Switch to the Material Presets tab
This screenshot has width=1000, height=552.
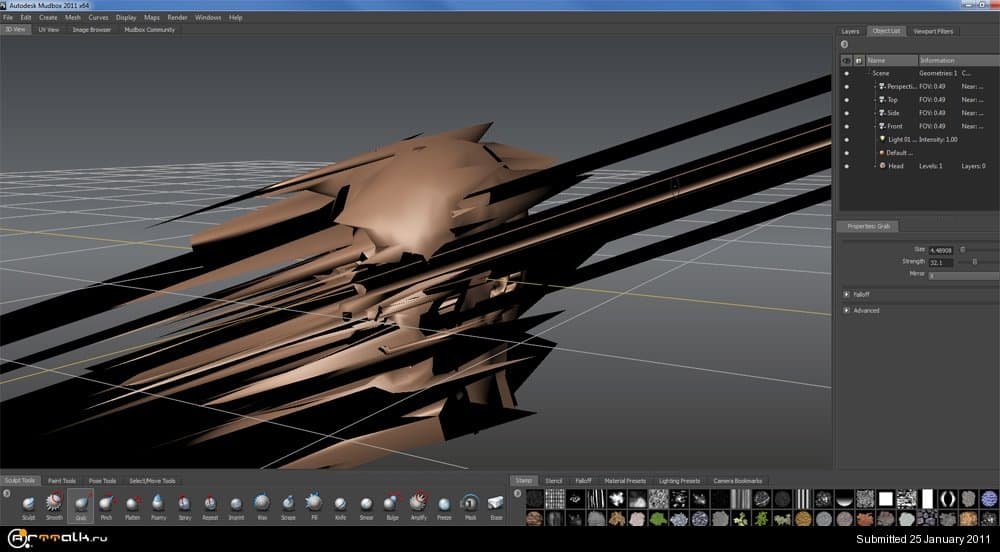pyautogui.click(x=625, y=481)
